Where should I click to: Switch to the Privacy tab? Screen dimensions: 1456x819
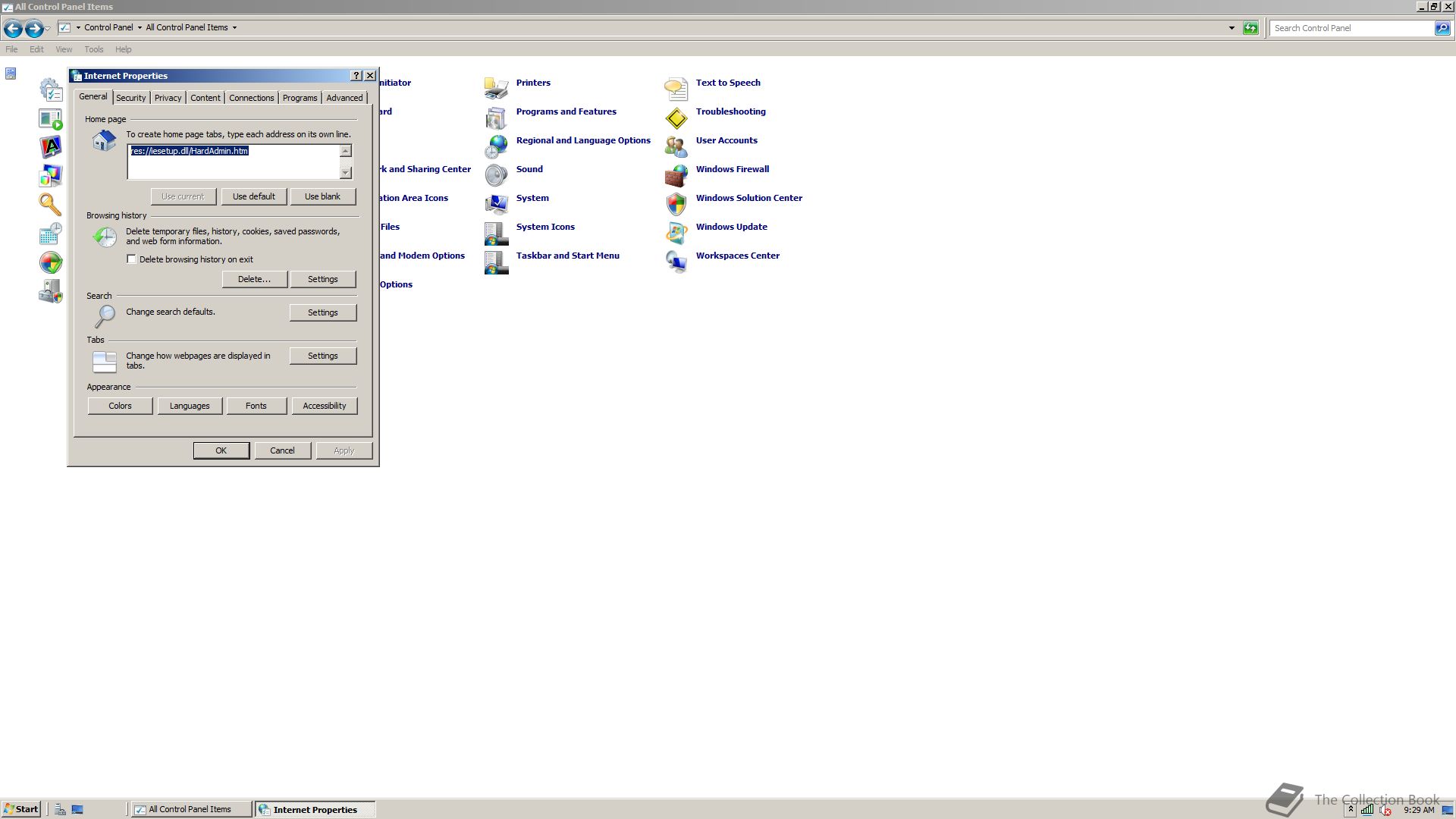pos(168,98)
